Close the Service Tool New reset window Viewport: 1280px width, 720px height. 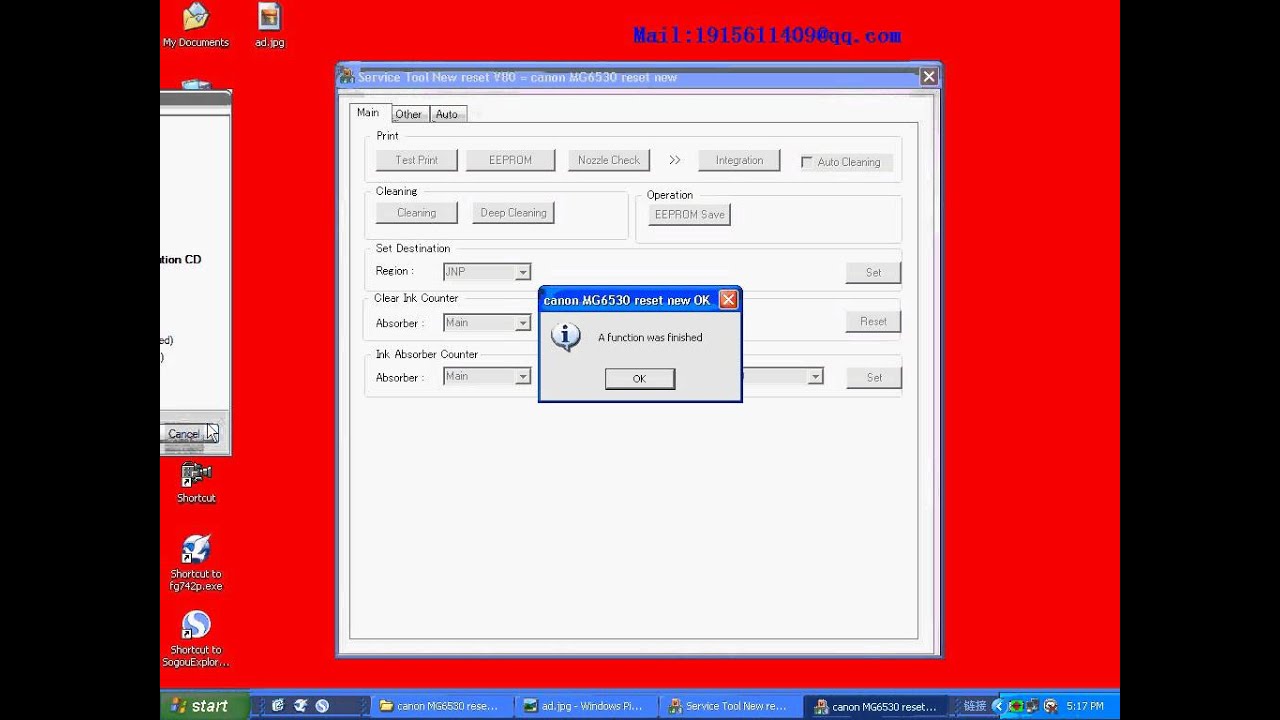pyautogui.click(x=929, y=77)
